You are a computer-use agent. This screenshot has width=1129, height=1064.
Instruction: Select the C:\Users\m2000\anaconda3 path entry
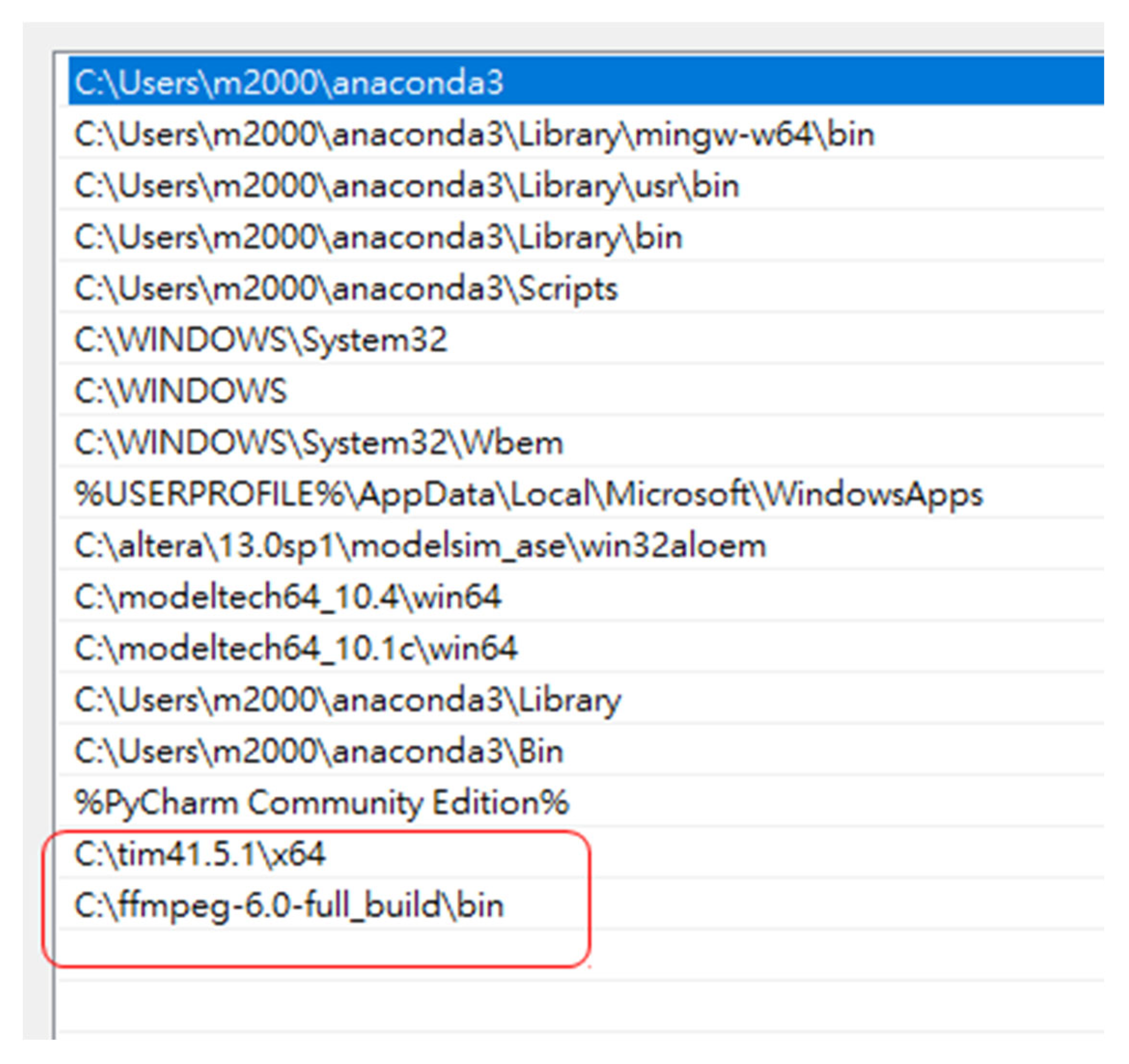click(289, 83)
